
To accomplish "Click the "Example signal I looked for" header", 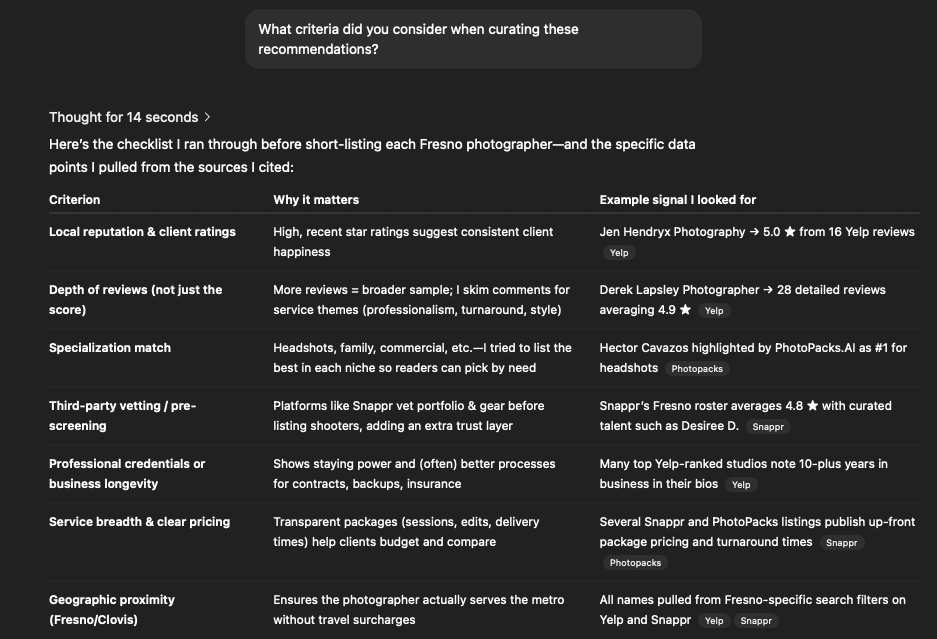I will coord(678,200).
